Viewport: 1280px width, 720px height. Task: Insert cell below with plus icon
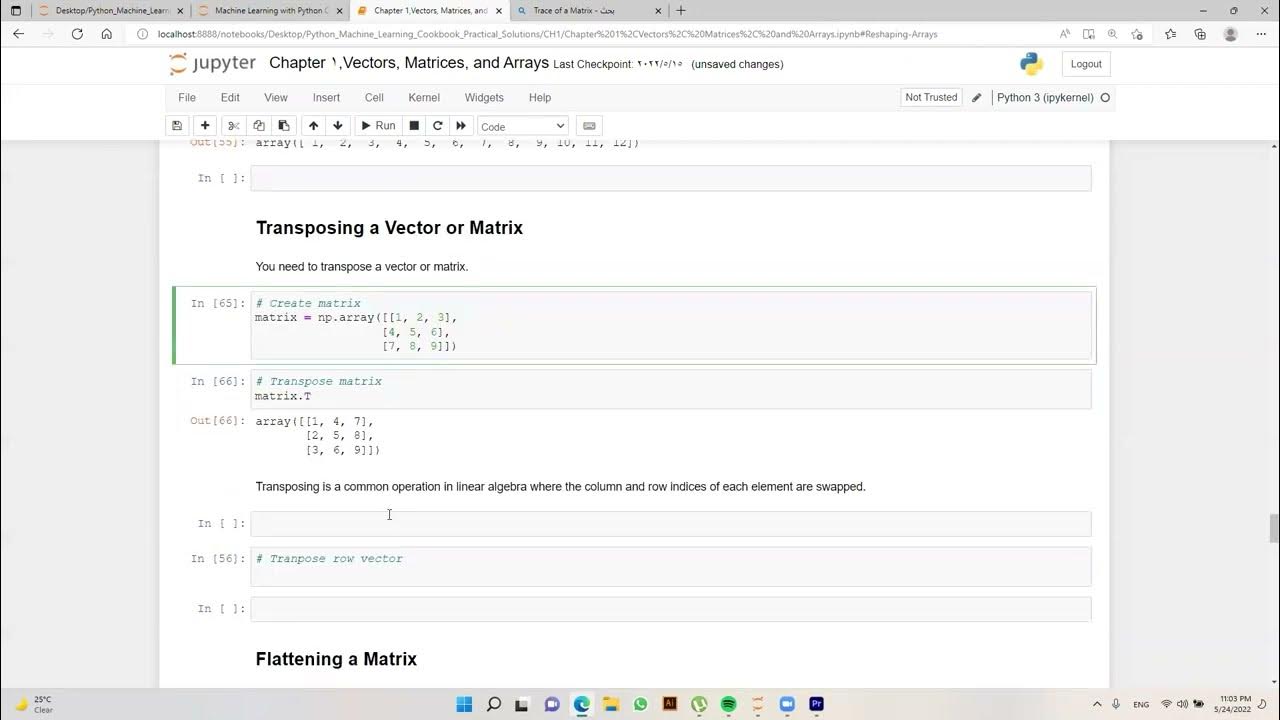click(205, 126)
